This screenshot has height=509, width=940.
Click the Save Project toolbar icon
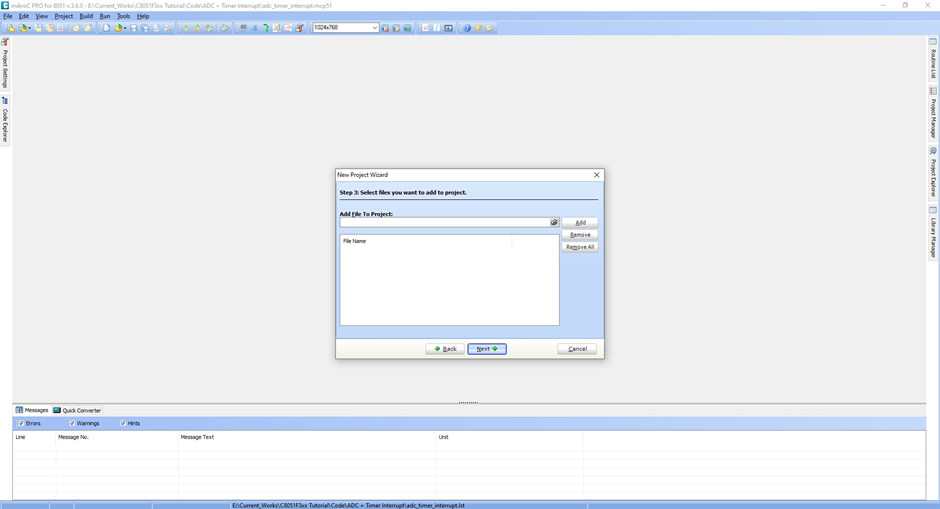(38, 28)
